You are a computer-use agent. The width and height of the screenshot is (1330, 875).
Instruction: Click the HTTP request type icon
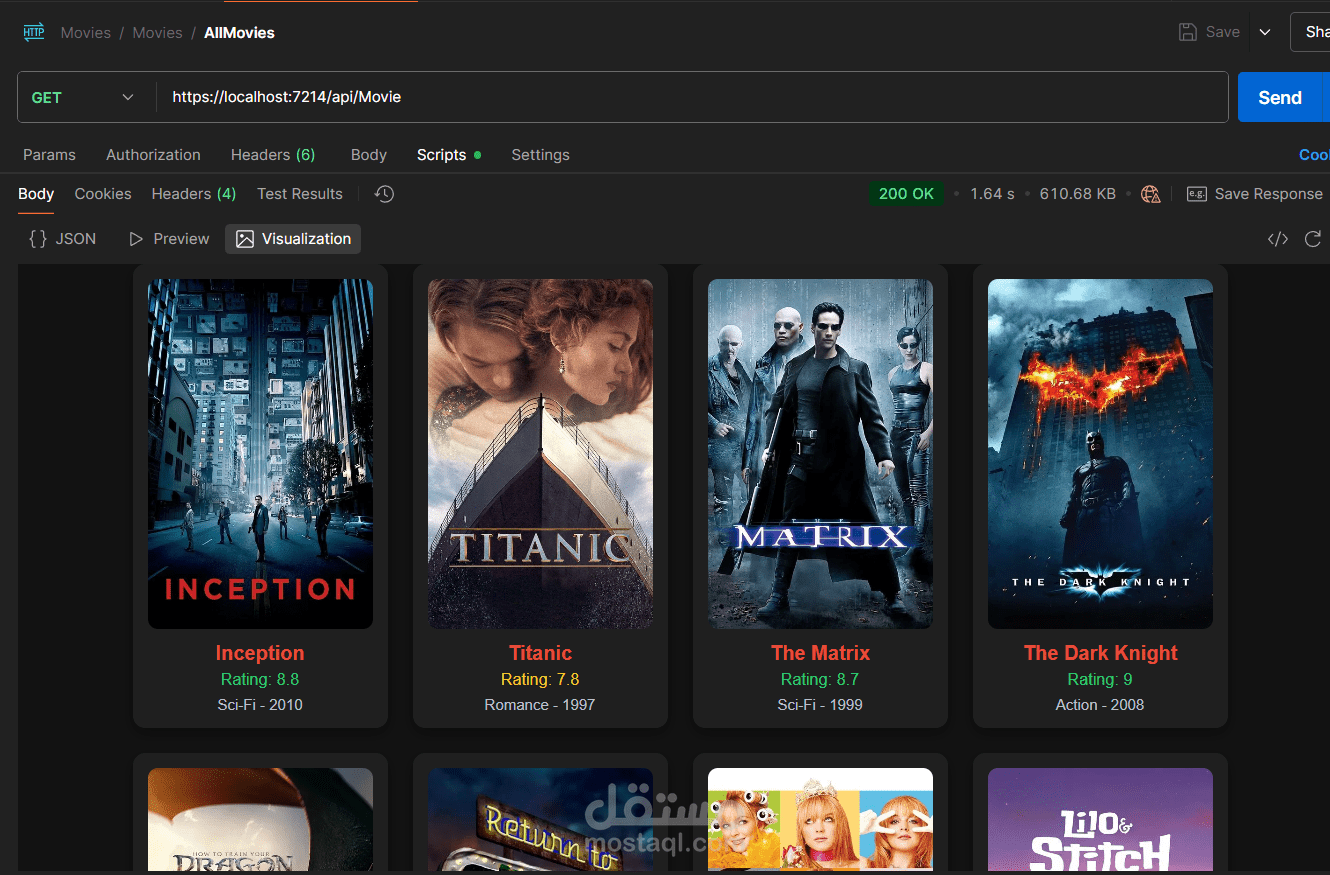[34, 32]
